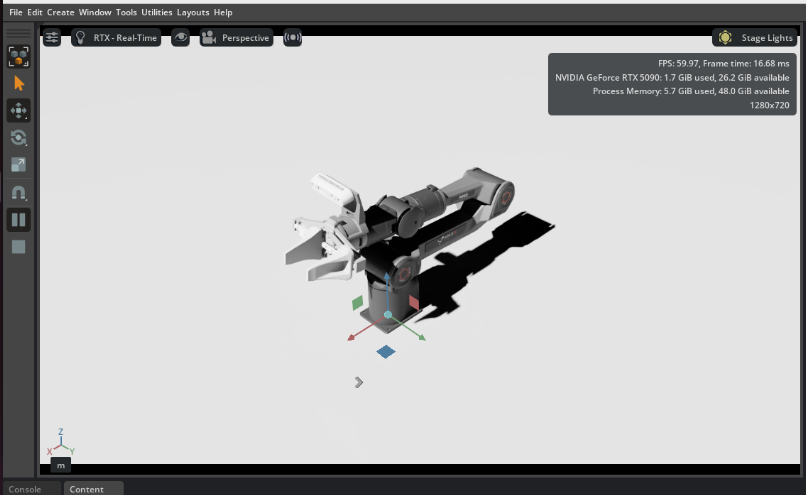806x495 pixels.
Task: Select the orange arrow Select tool
Action: tap(19, 83)
